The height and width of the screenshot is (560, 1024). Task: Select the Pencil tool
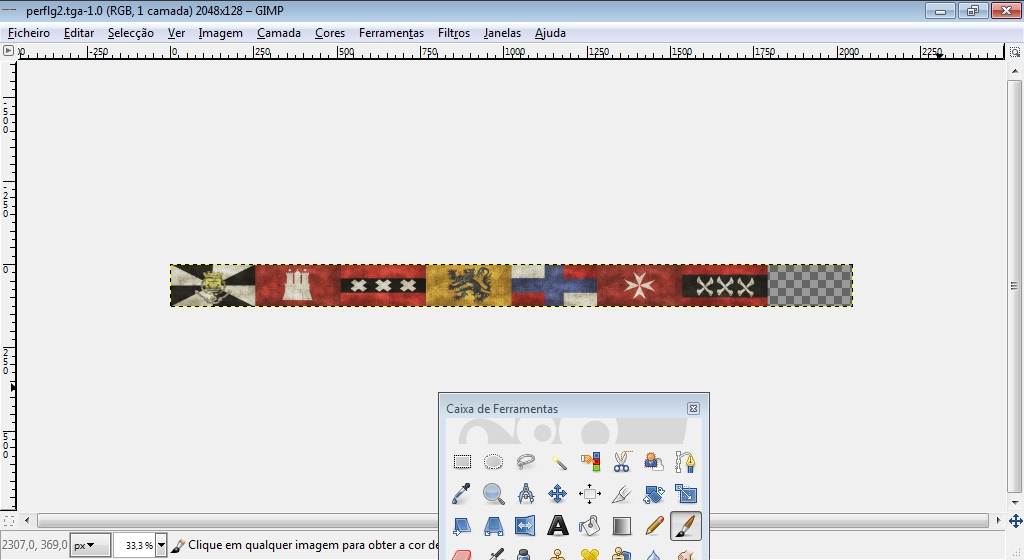coord(654,526)
